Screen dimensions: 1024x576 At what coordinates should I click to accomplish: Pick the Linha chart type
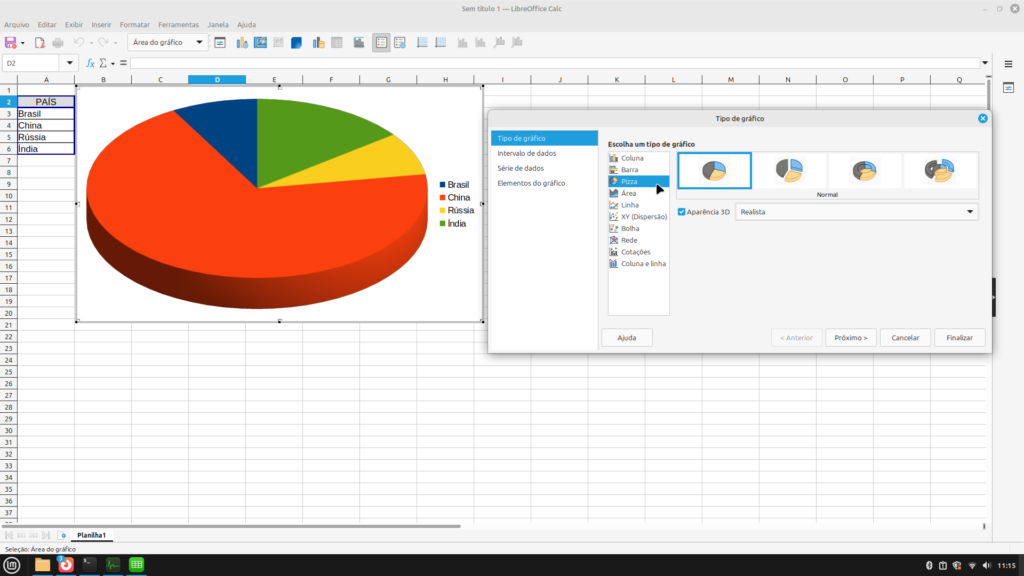(x=629, y=205)
